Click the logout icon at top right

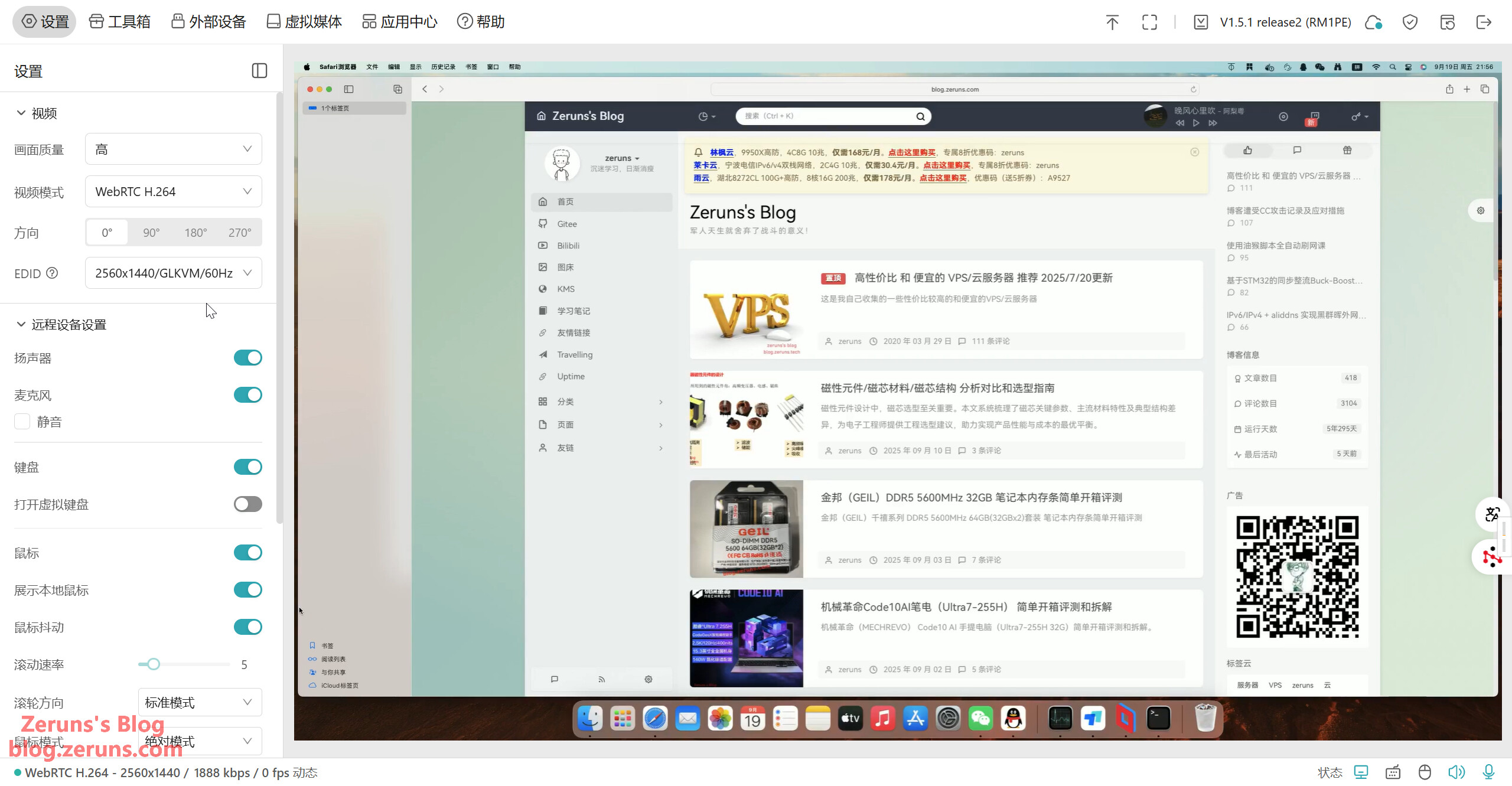[x=1484, y=22]
